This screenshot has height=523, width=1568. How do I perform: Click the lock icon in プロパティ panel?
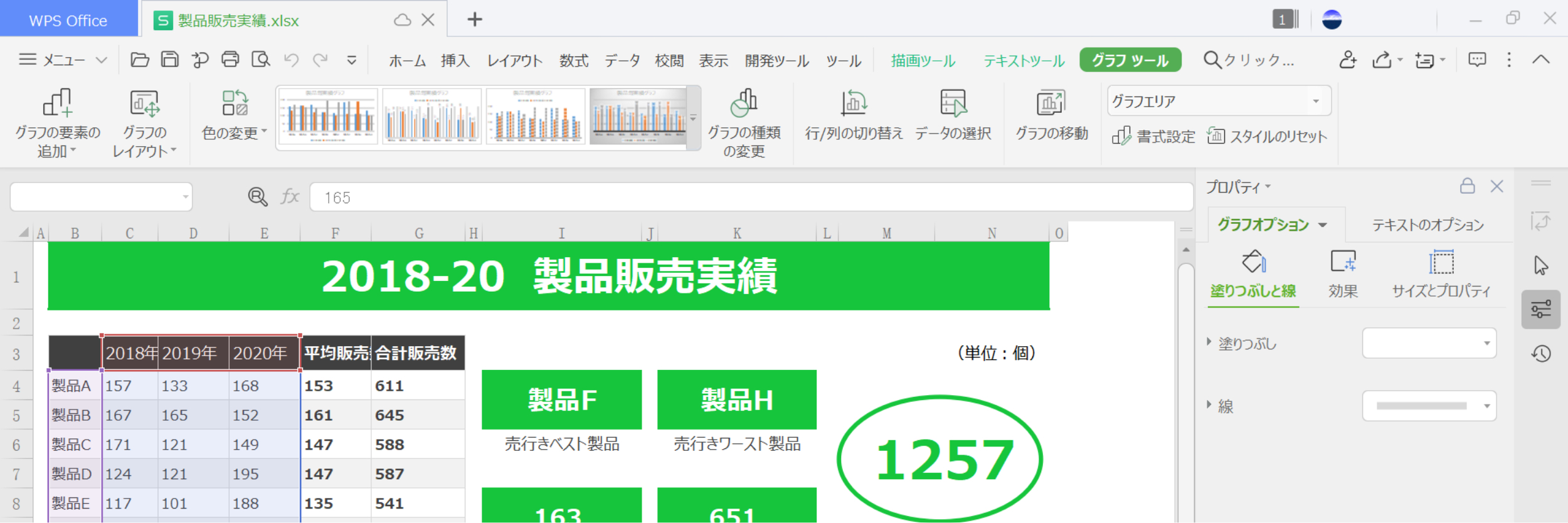(1468, 186)
